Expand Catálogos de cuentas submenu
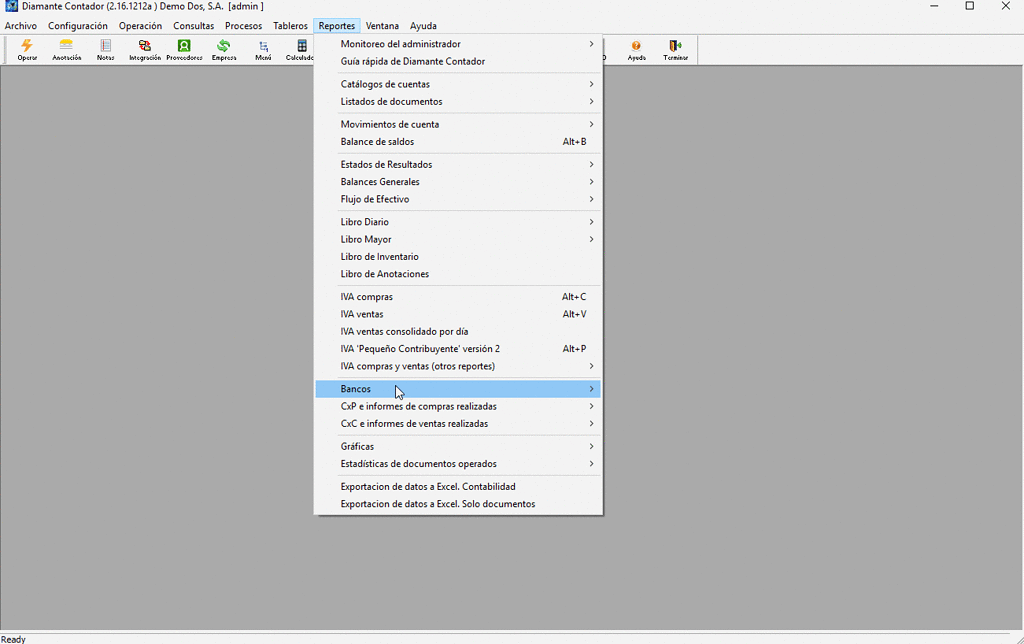Viewport: 1024px width, 644px height. 458,84
